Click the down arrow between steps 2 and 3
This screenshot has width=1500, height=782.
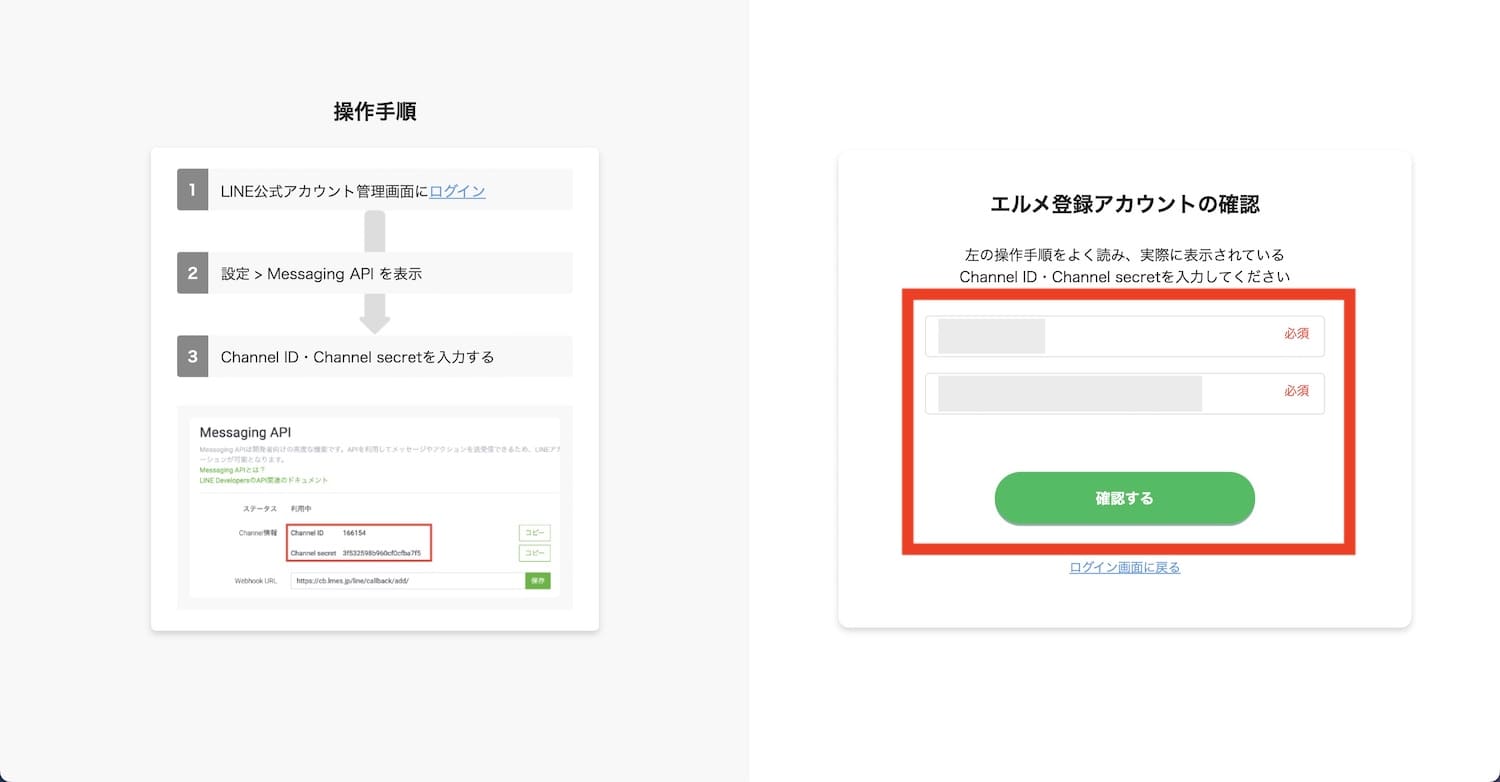(x=375, y=313)
